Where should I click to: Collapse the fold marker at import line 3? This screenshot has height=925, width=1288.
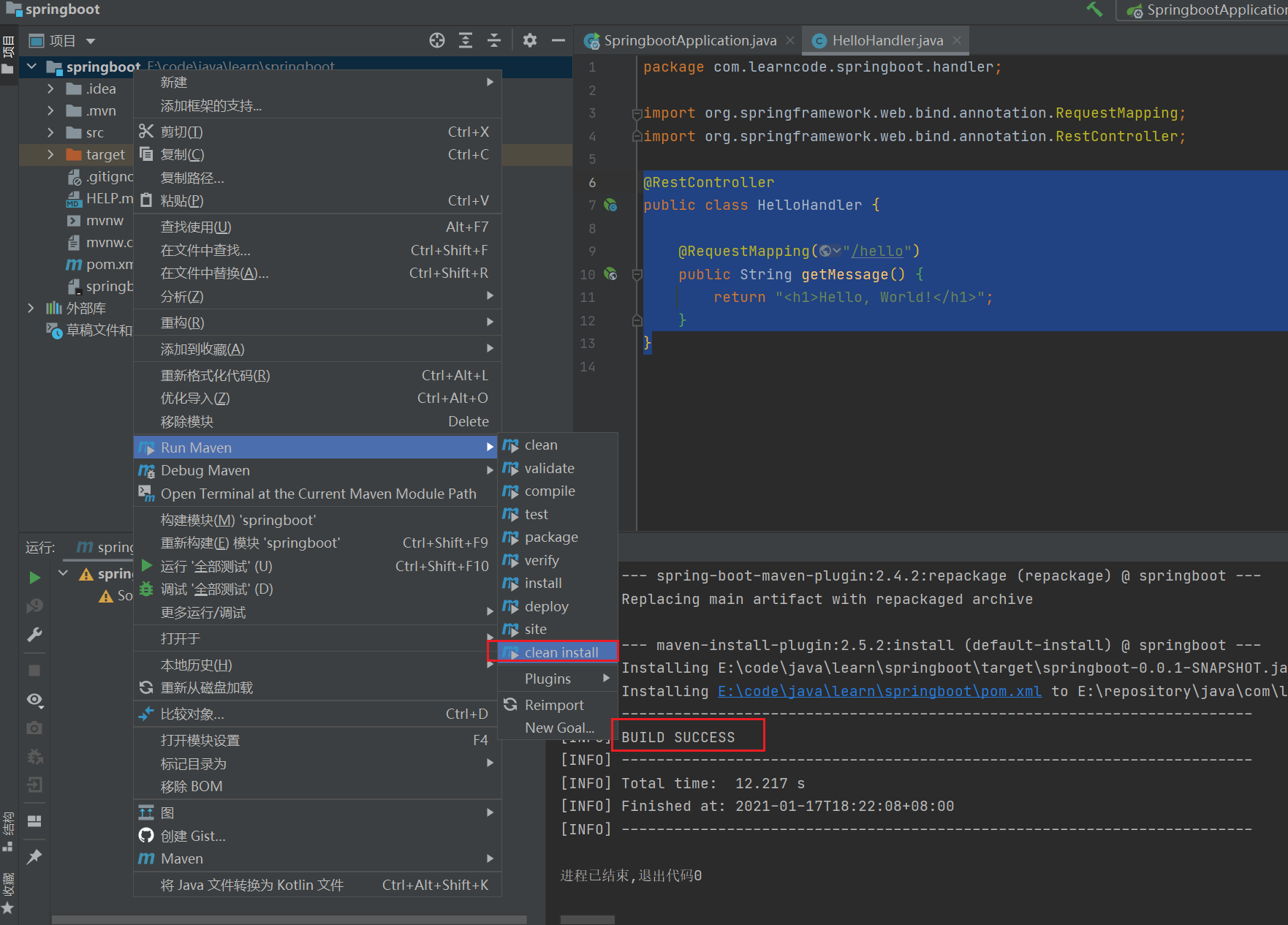pos(637,113)
